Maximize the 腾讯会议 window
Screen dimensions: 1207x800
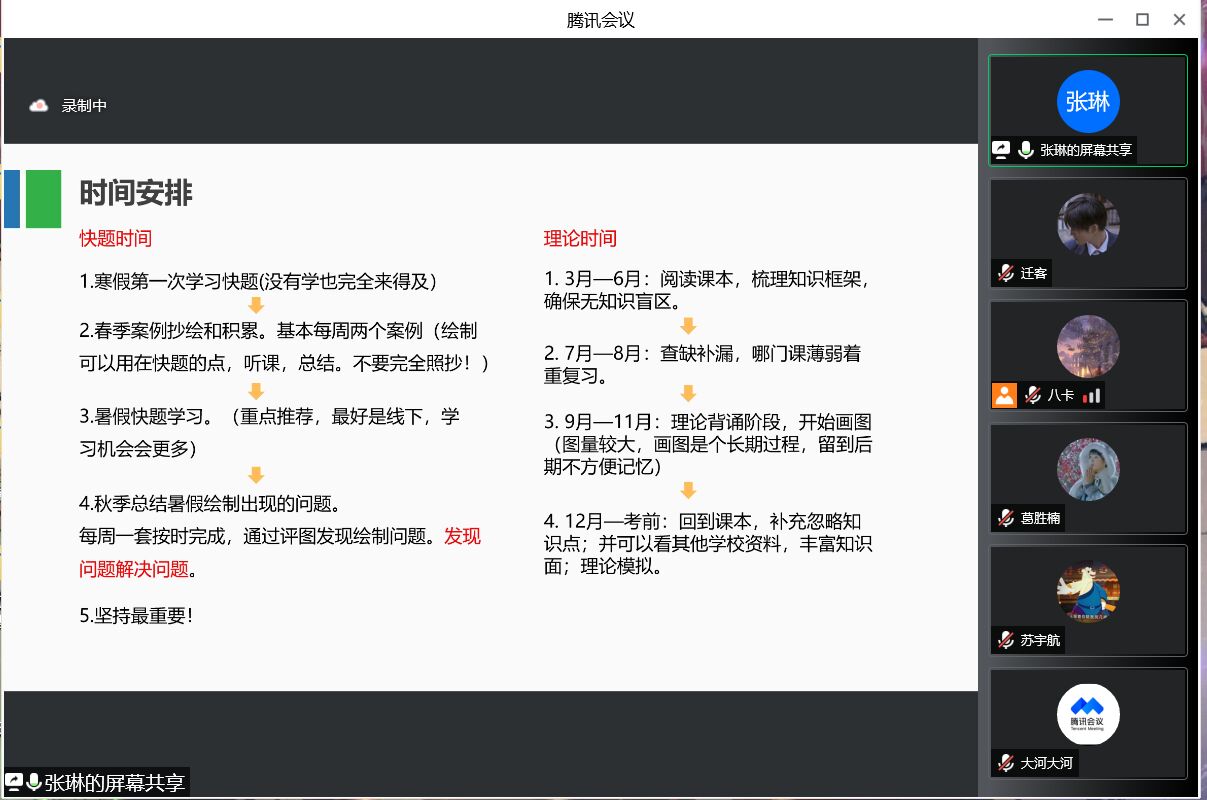click(1142, 19)
